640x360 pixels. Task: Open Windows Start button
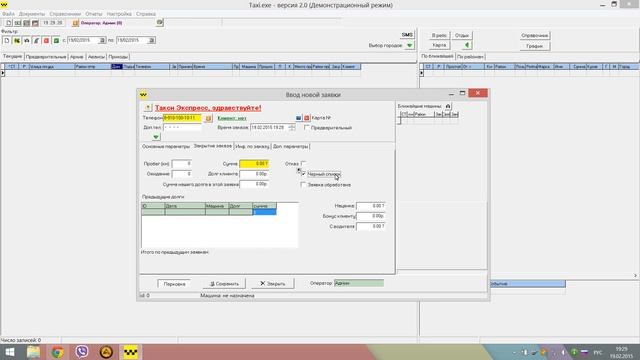(x=9, y=351)
